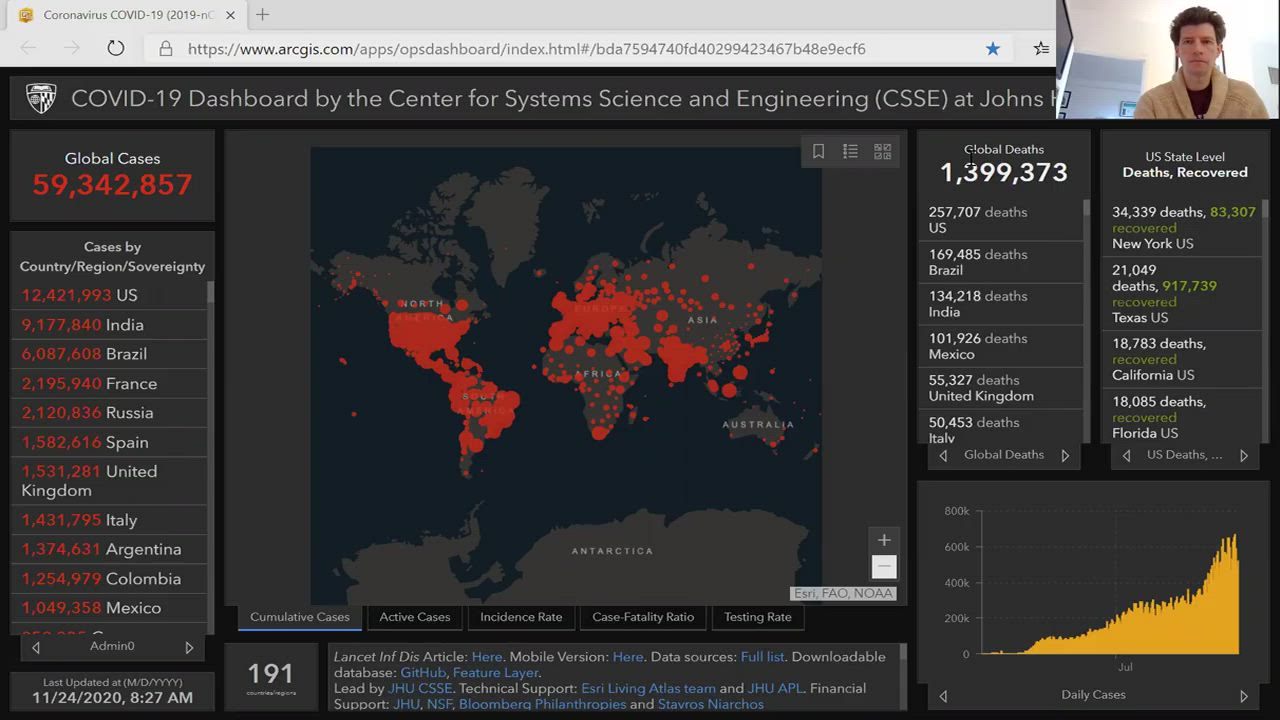Open the Case-Fatality Ratio tab
Screen dimensions: 1280x720
coord(643,617)
